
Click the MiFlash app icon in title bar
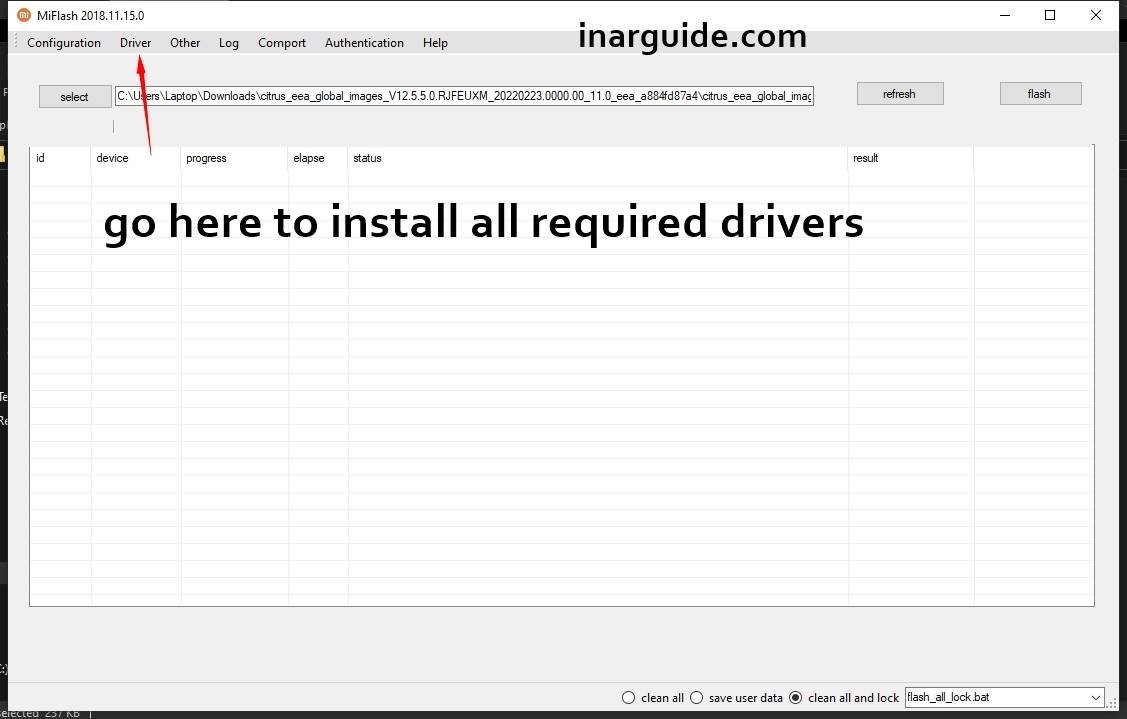[x=24, y=15]
